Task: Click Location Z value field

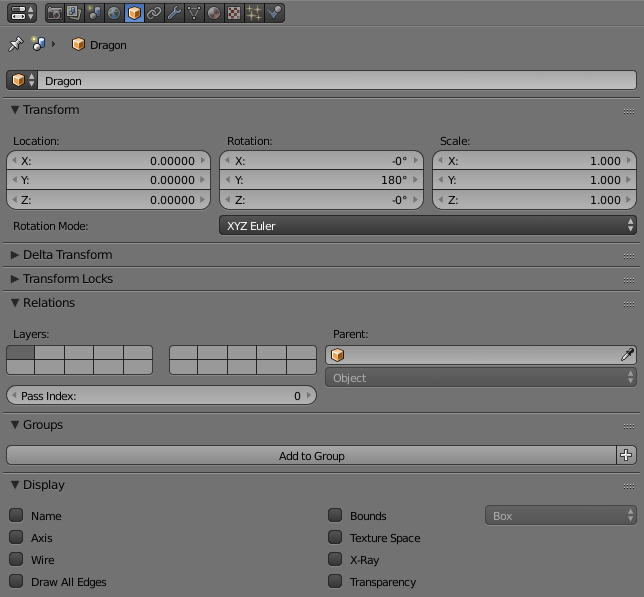Action: pos(108,200)
